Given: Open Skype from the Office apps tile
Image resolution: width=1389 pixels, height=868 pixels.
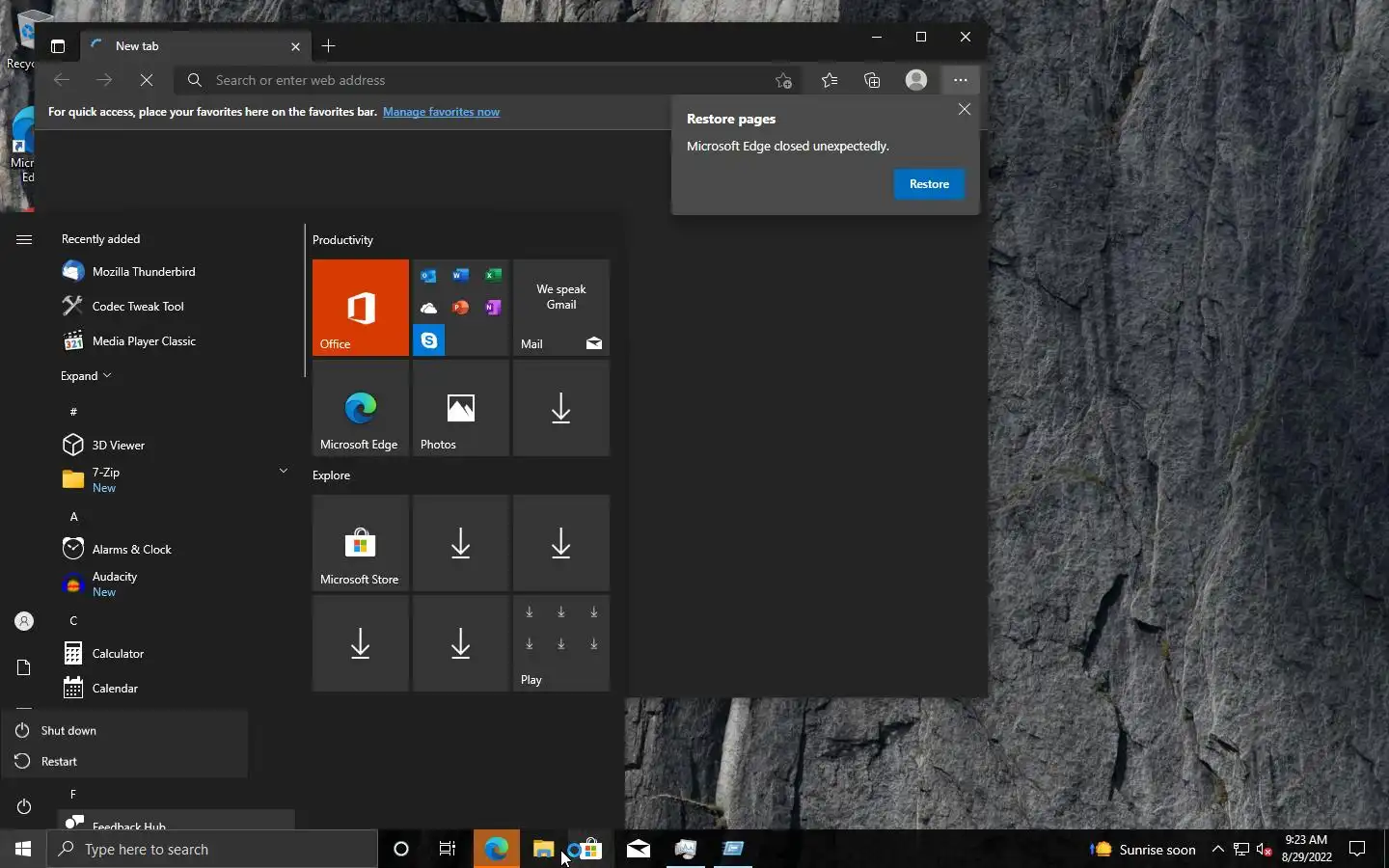Looking at the screenshot, I should click(x=428, y=340).
